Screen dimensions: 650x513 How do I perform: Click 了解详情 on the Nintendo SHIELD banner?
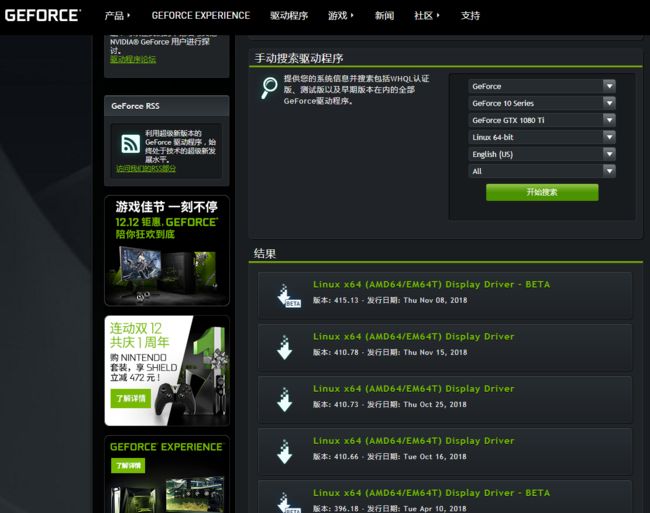pyautogui.click(x=131, y=398)
